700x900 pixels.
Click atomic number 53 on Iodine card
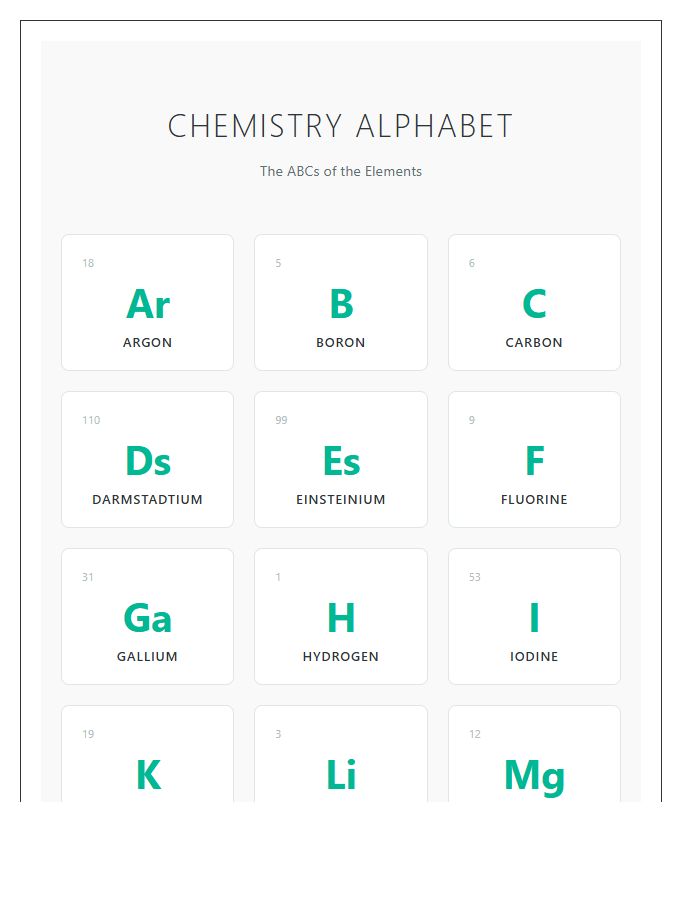click(475, 577)
